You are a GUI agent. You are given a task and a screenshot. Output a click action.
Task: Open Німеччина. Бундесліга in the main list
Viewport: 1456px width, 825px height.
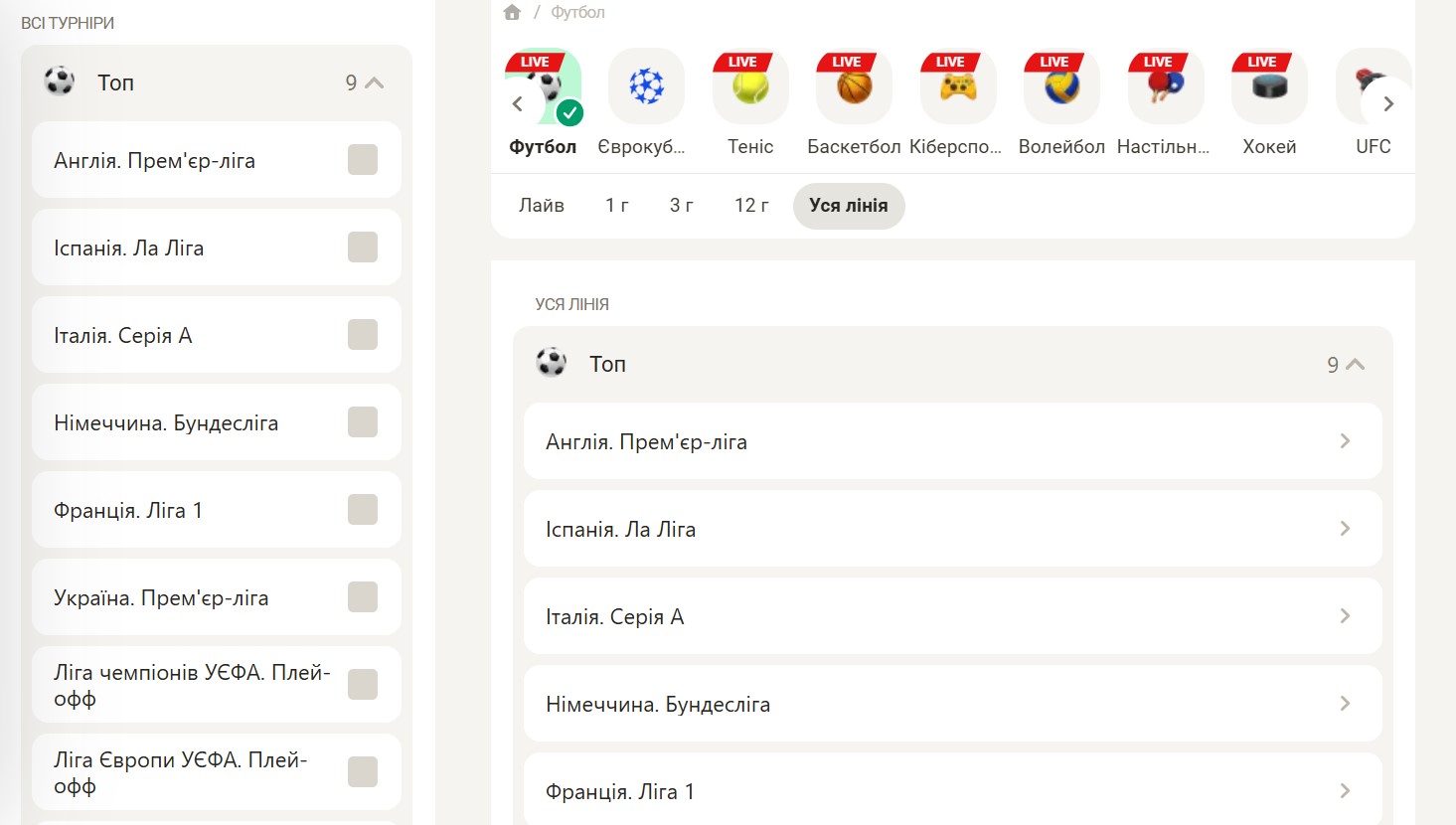(x=952, y=704)
